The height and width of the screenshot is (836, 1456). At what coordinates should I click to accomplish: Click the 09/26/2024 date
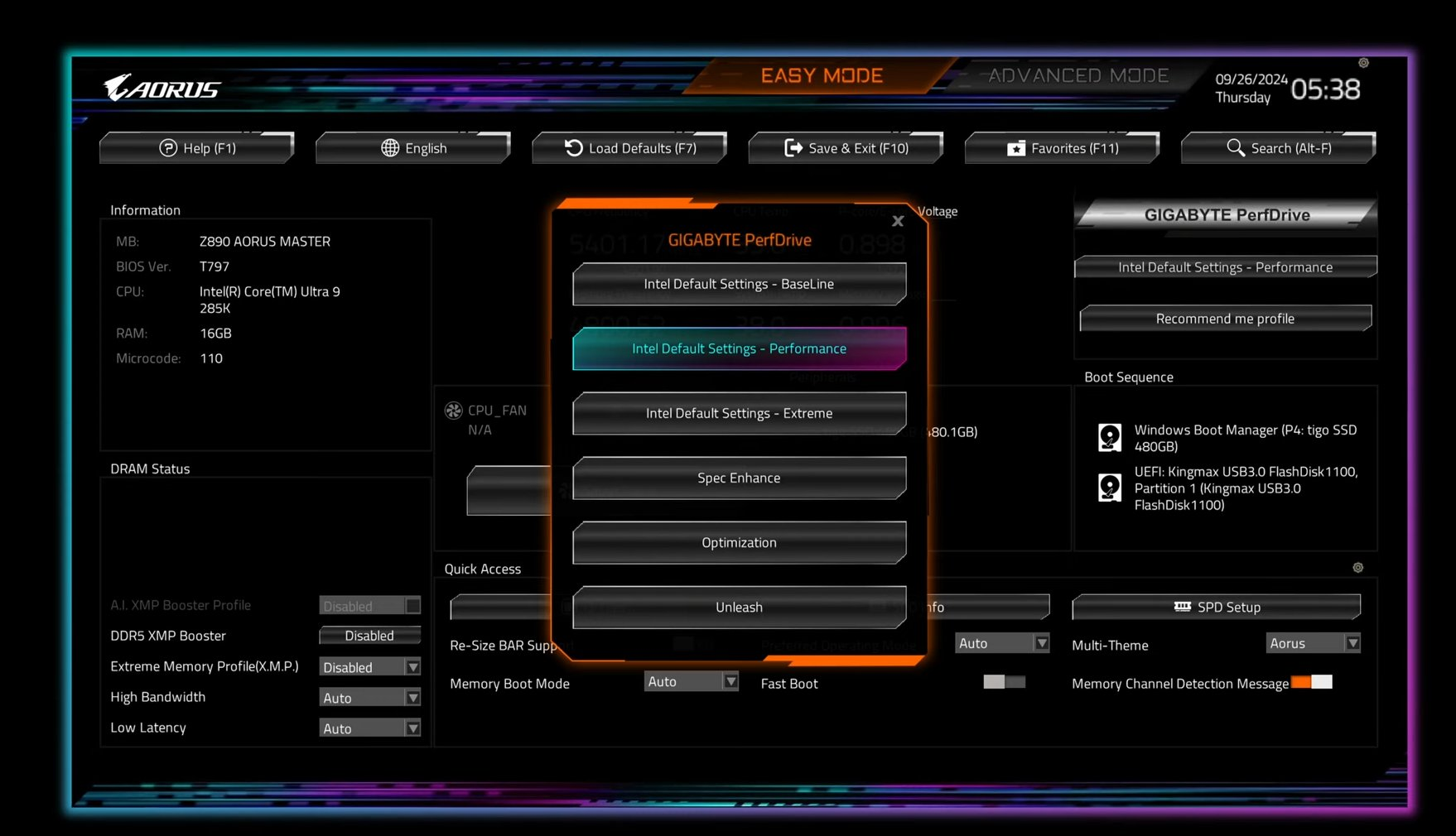tap(1251, 79)
